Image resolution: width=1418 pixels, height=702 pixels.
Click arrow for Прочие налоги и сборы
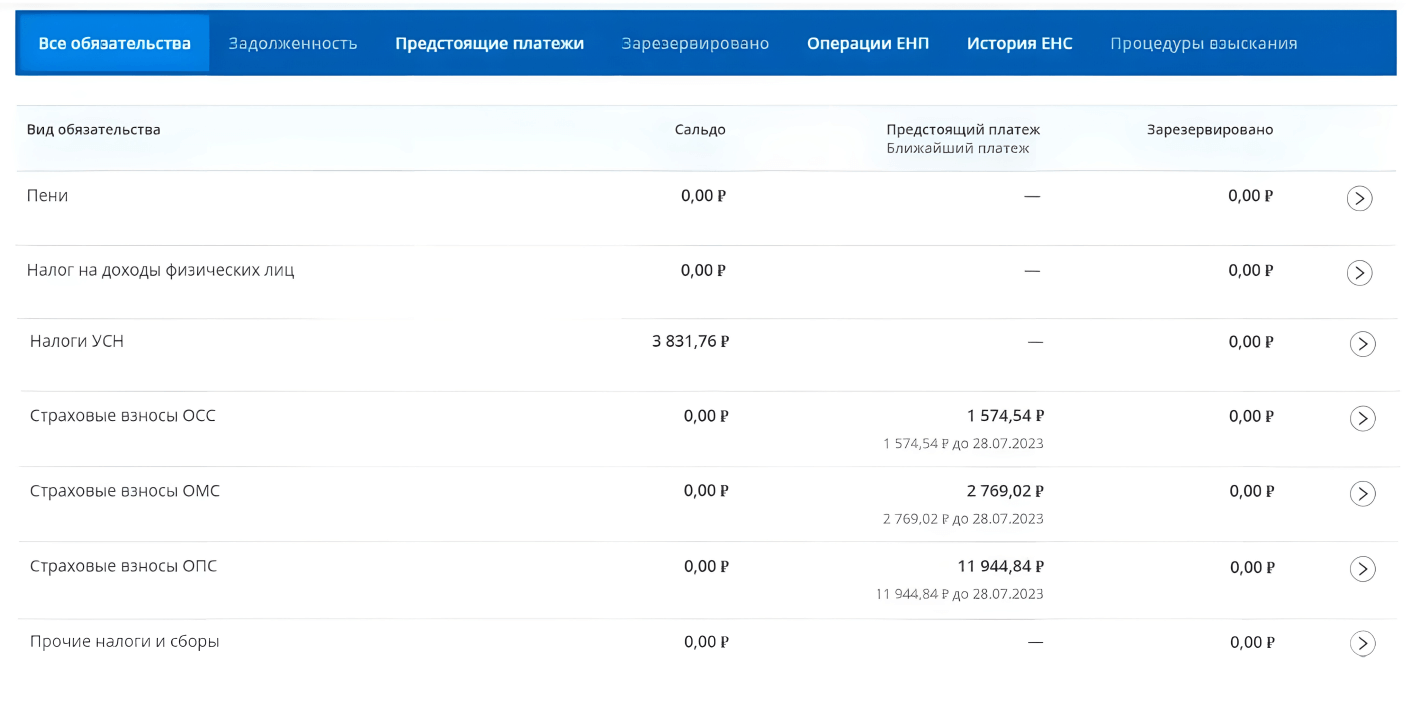[1362, 643]
